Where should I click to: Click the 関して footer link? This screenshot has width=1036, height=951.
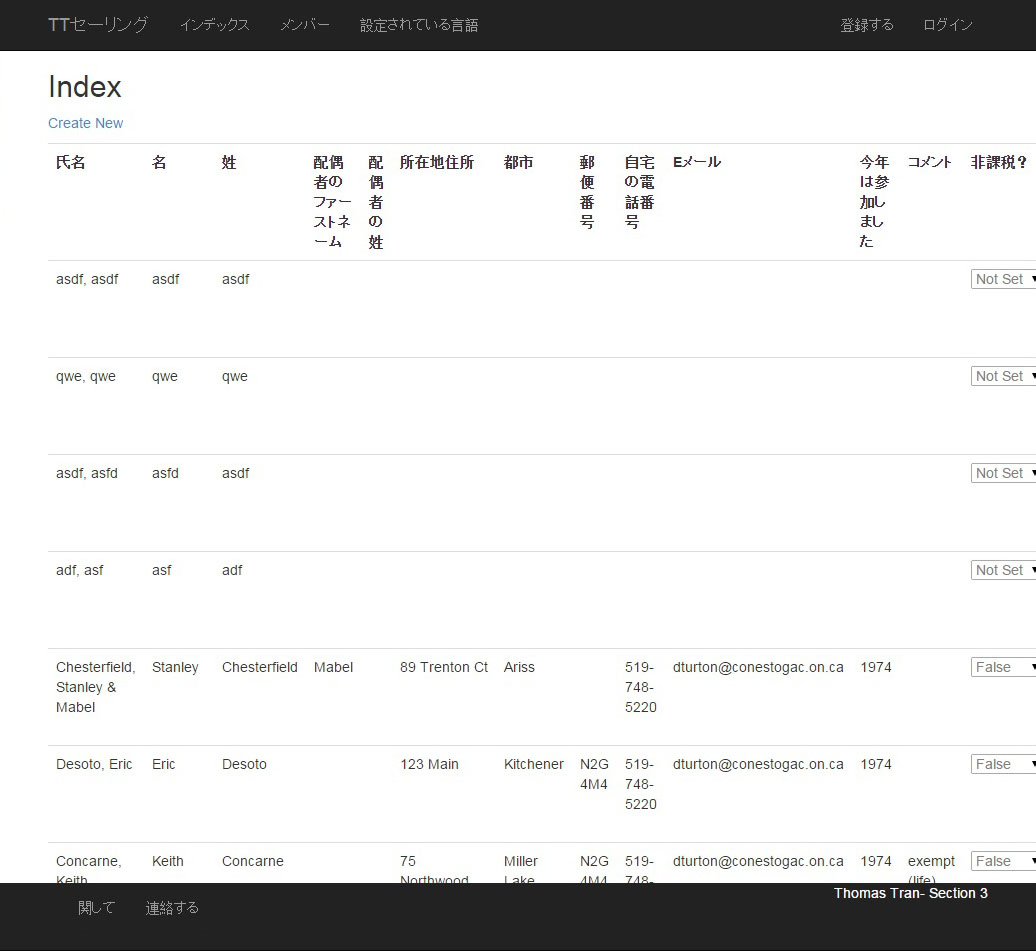pos(97,908)
